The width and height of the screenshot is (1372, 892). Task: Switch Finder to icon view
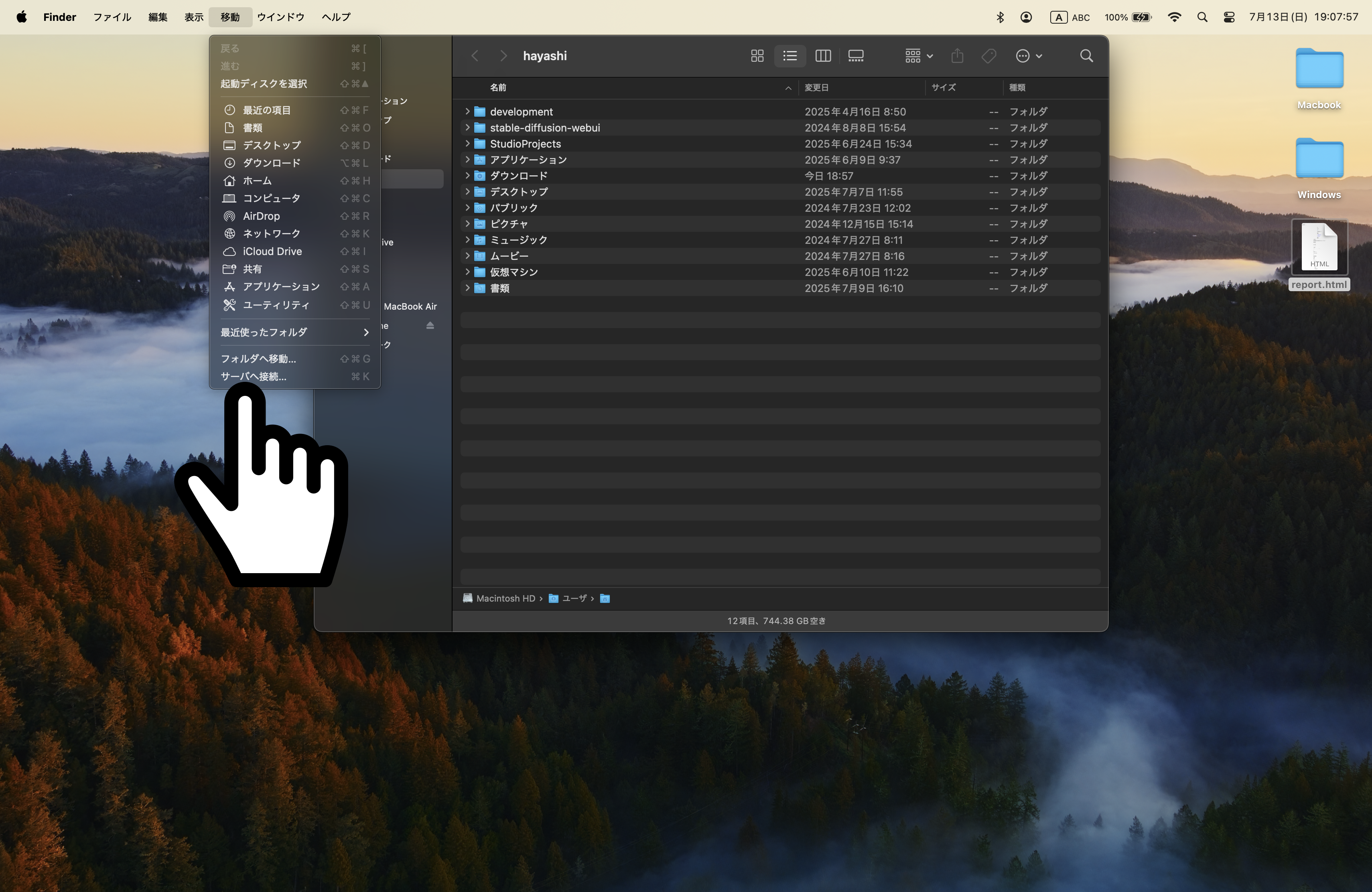click(x=757, y=56)
